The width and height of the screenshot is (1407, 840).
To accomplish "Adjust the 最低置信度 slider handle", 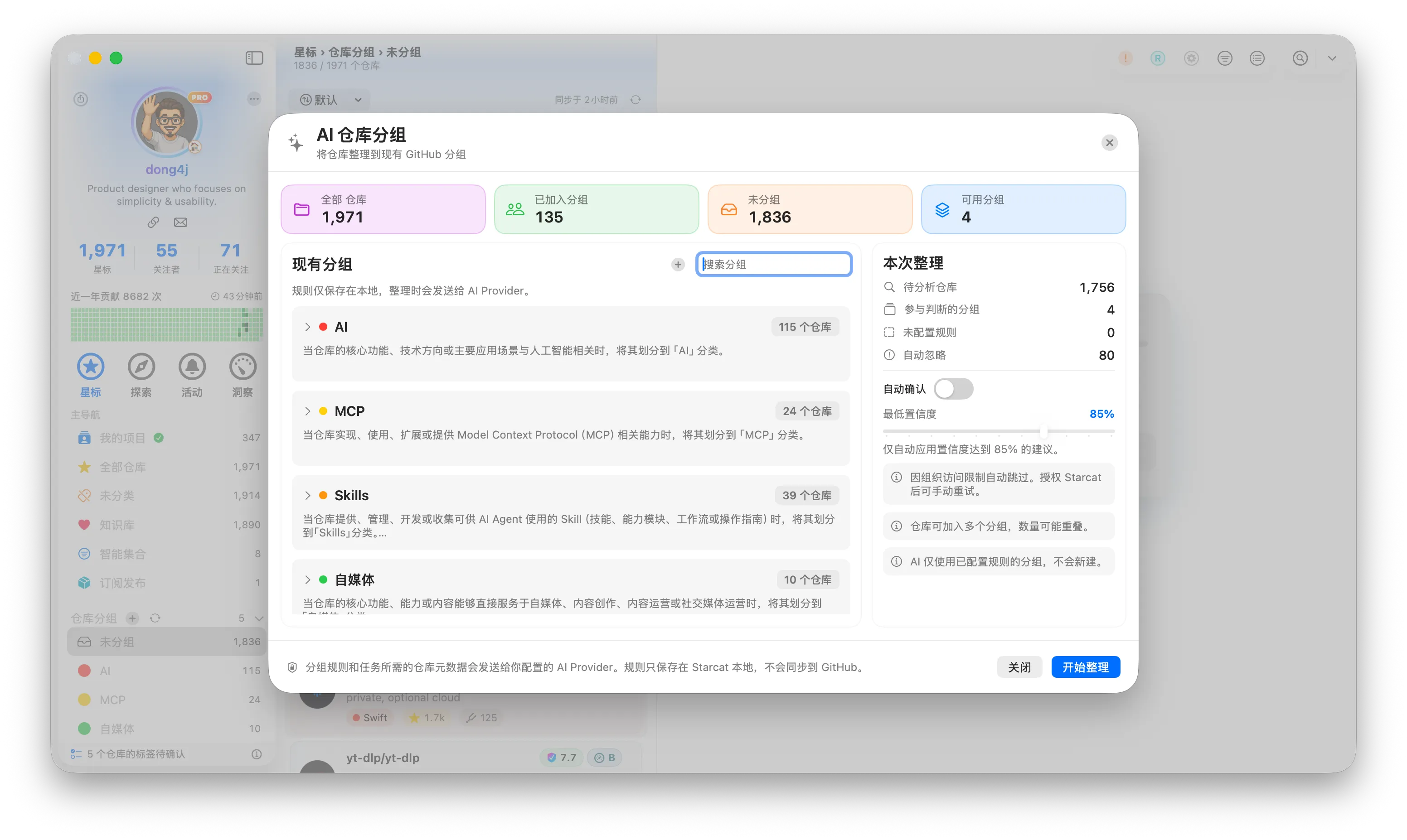I will point(1043,431).
